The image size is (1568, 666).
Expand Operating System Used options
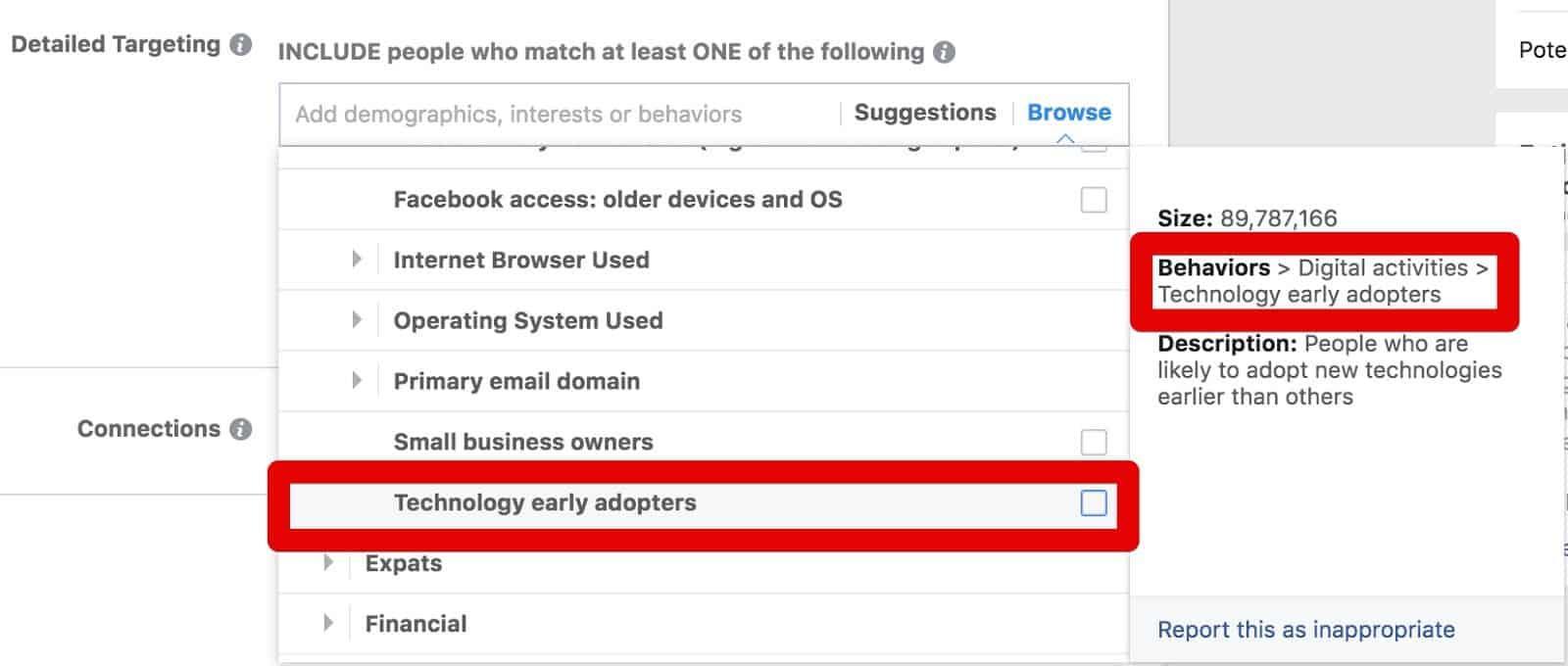[x=356, y=319]
